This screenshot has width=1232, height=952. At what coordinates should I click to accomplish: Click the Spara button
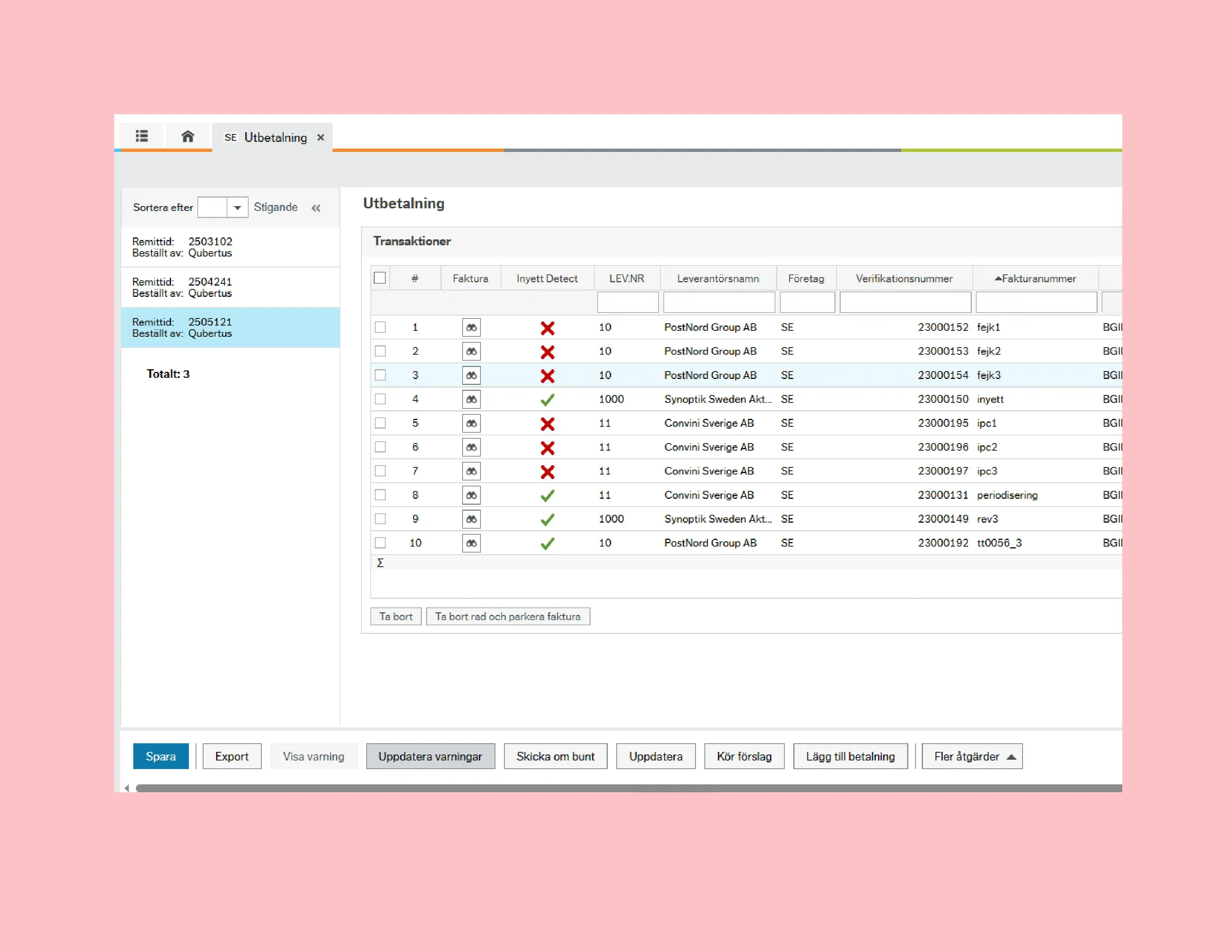pyautogui.click(x=161, y=756)
